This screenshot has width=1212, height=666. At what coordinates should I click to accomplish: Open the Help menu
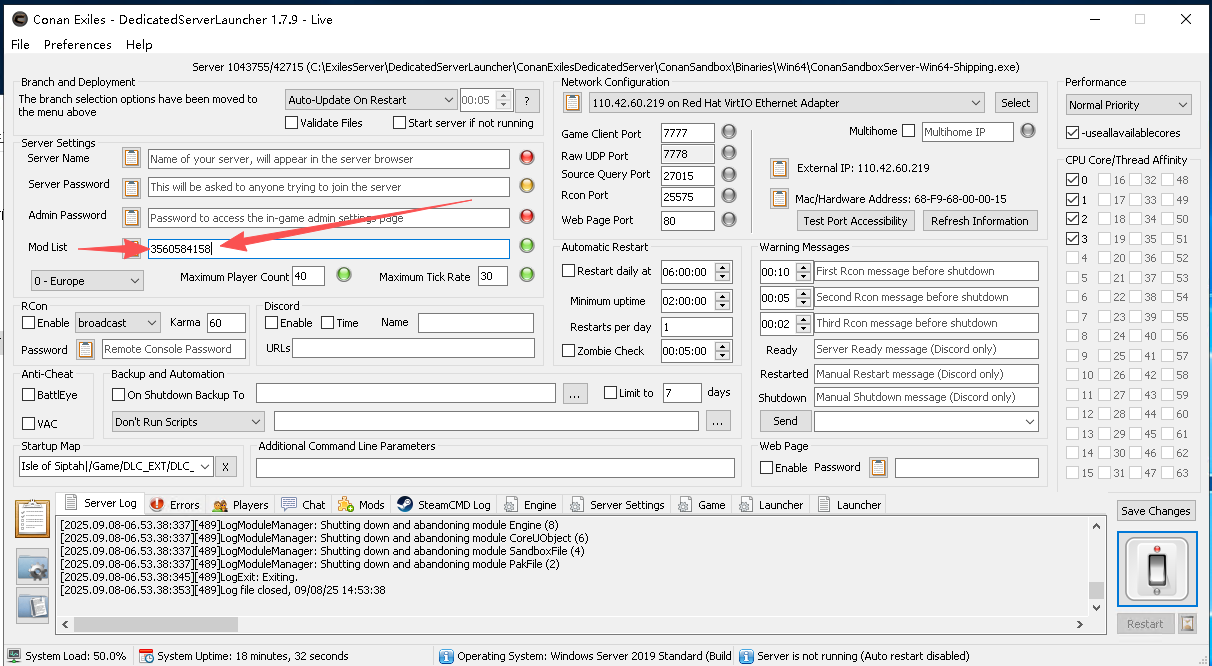[x=139, y=45]
